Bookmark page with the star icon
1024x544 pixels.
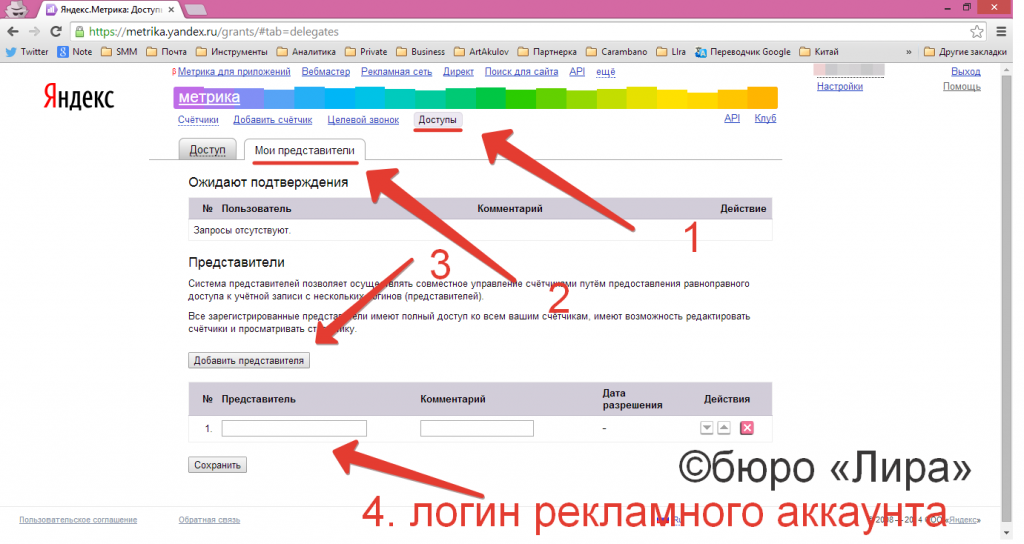coord(976,31)
